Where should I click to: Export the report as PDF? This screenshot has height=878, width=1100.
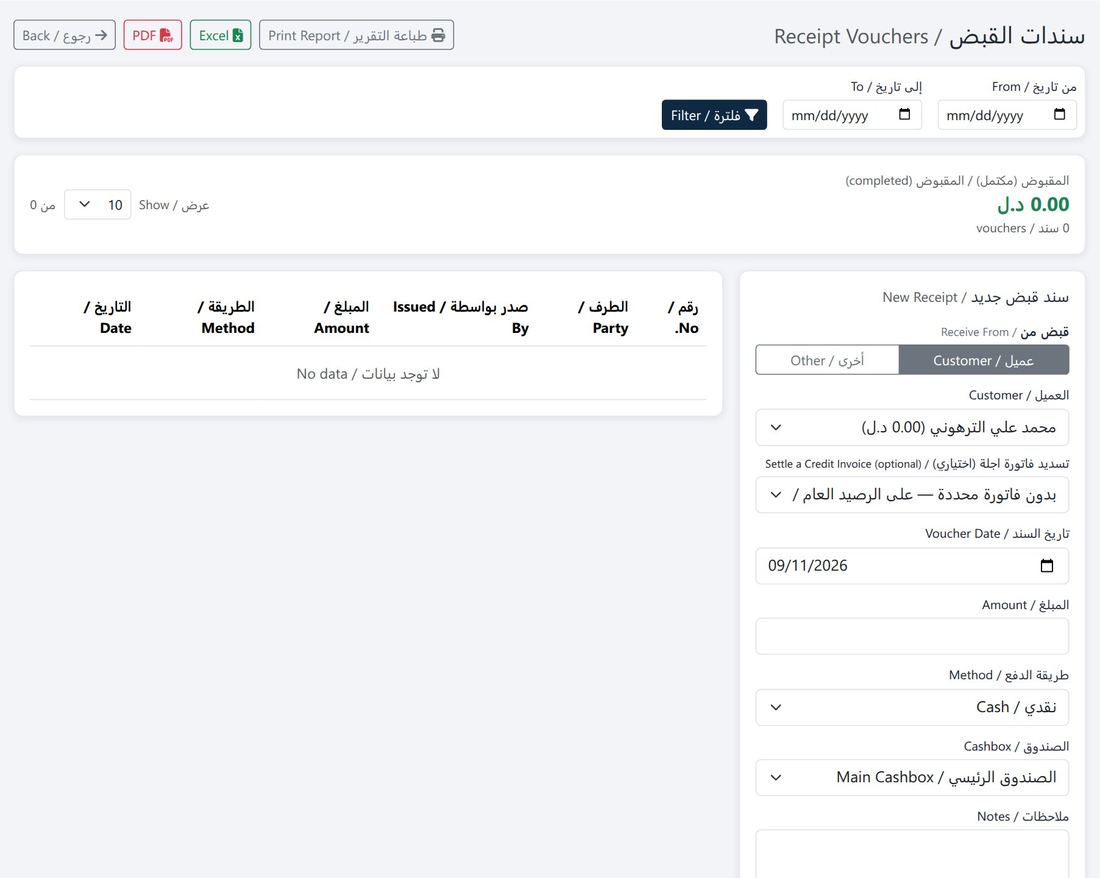coord(152,35)
